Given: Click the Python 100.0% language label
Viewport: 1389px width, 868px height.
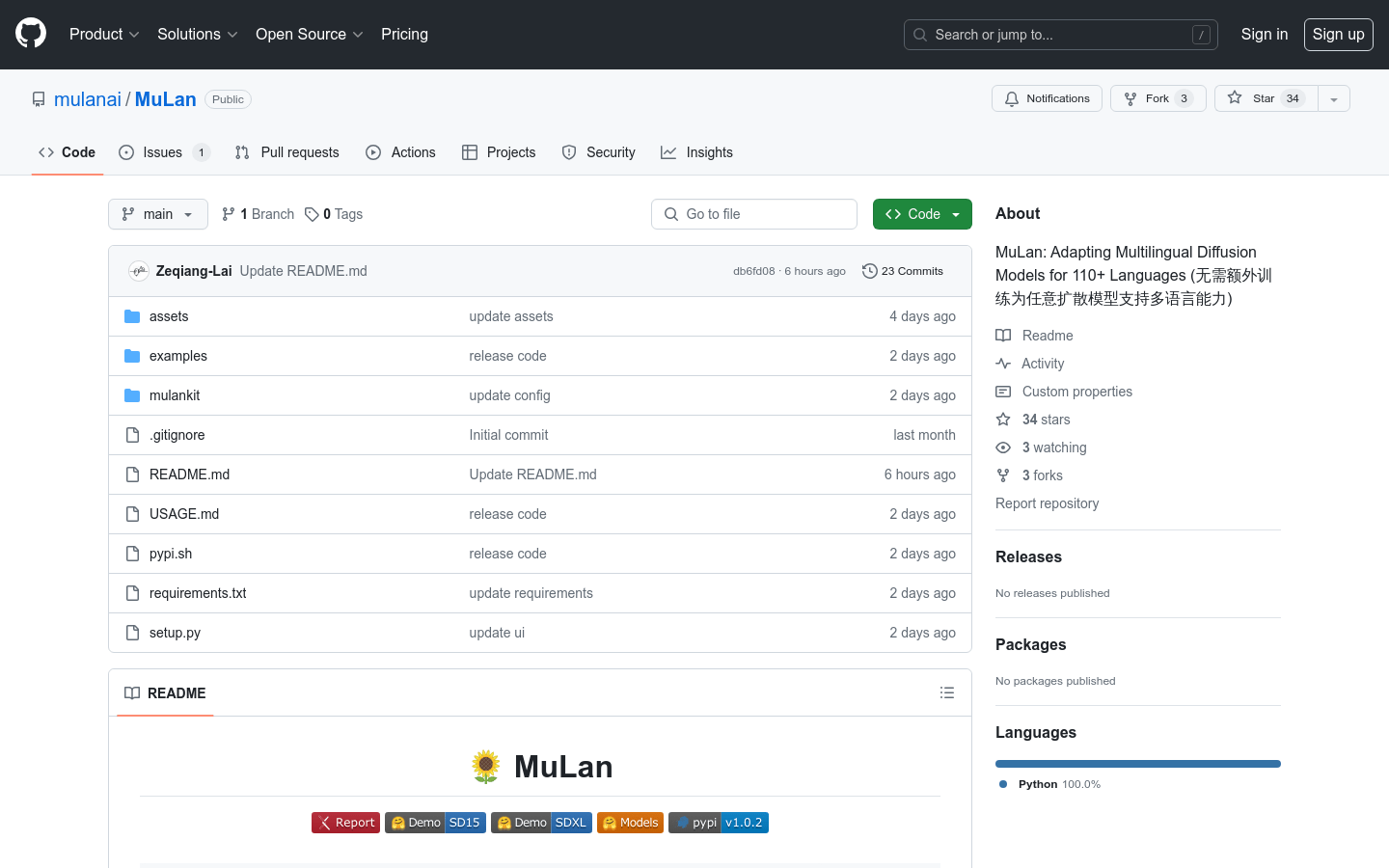Looking at the screenshot, I should coord(1049,784).
